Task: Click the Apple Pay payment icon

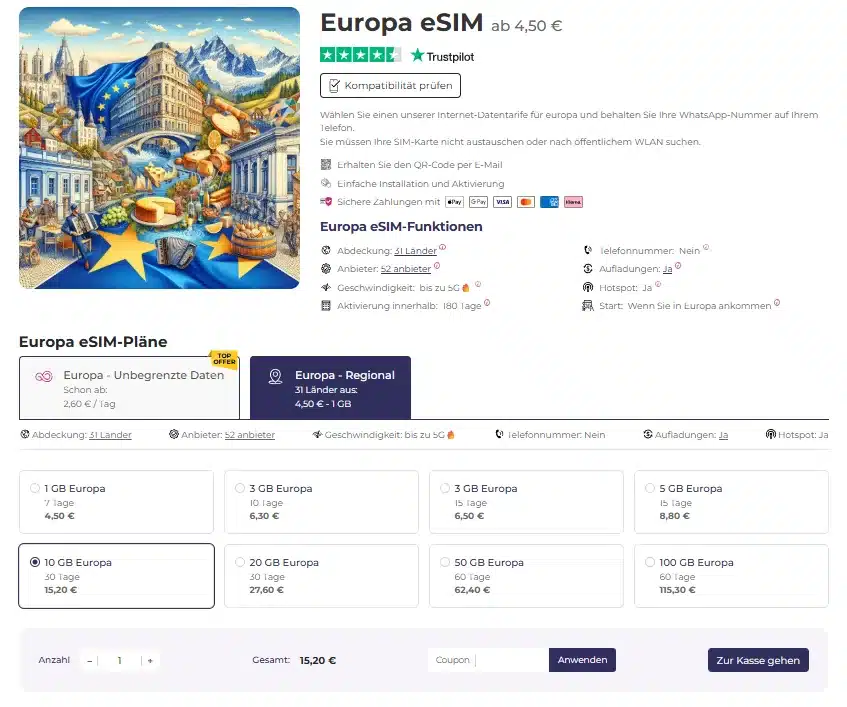Action: tap(454, 202)
